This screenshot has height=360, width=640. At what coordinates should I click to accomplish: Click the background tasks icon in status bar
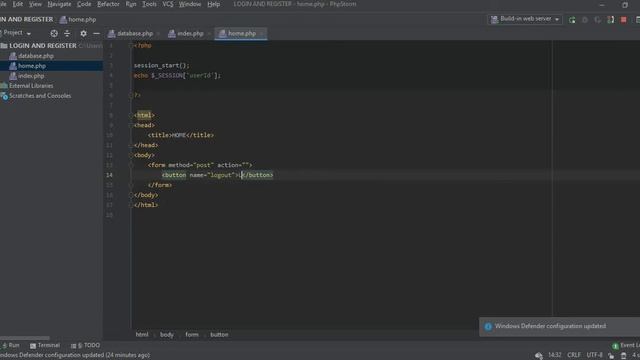coord(539,356)
